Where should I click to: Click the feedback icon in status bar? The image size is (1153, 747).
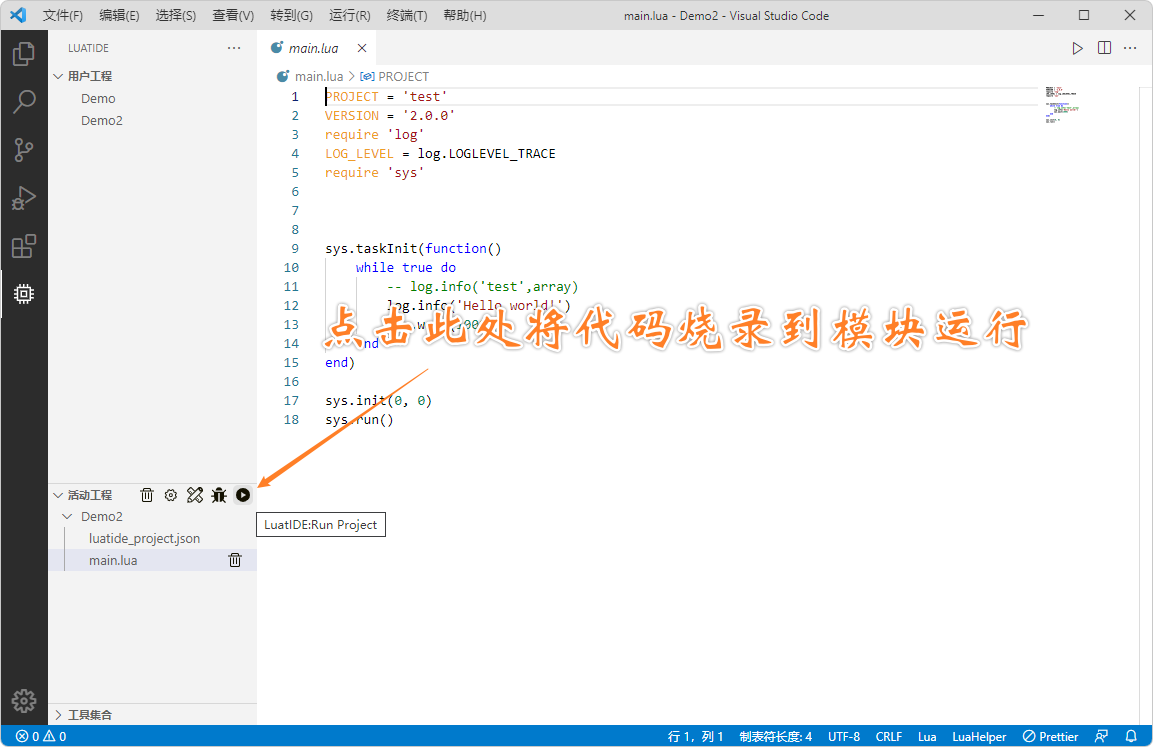tap(1102, 736)
